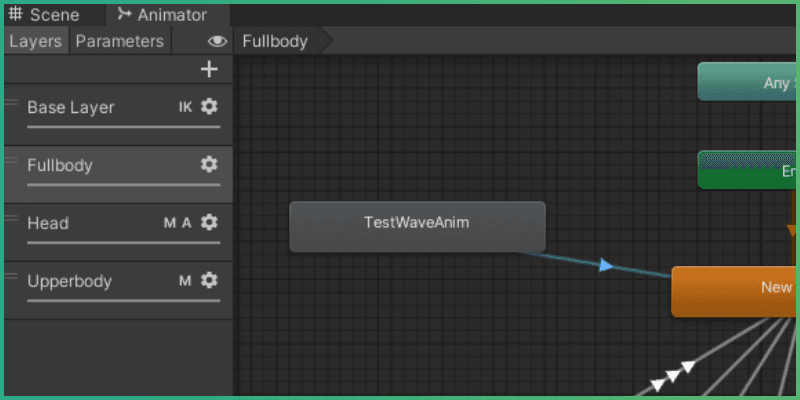The height and width of the screenshot is (400, 800).
Task: Toggle the eye visibility icon in Animator
Action: coord(217,42)
